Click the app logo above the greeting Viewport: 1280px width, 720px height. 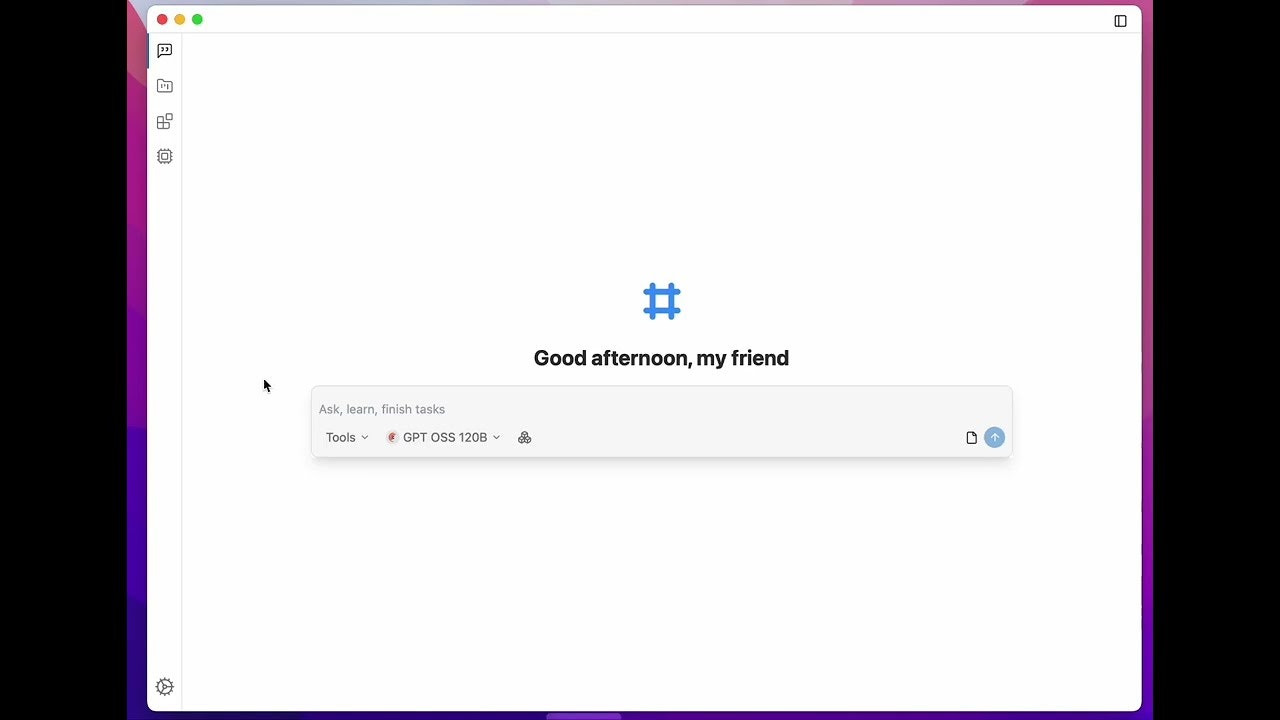tap(661, 300)
